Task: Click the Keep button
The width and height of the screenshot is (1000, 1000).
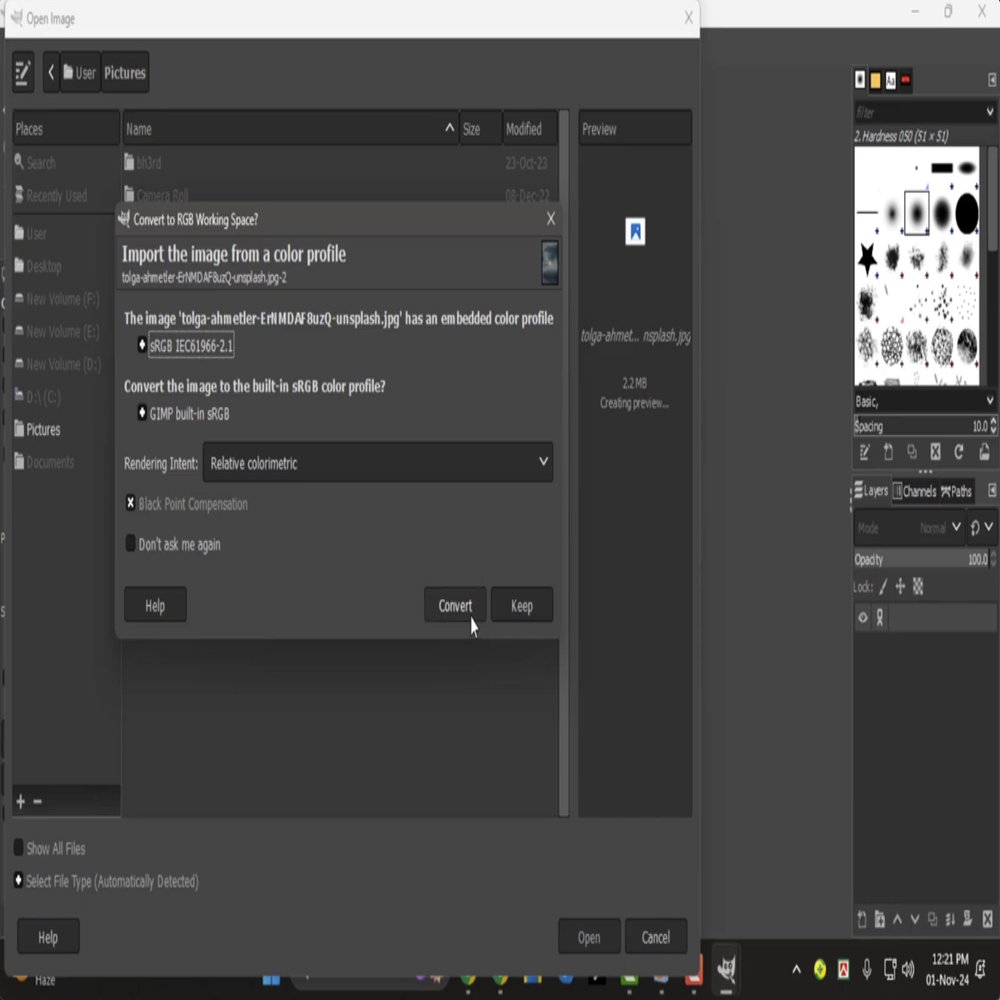Action: [x=522, y=605]
